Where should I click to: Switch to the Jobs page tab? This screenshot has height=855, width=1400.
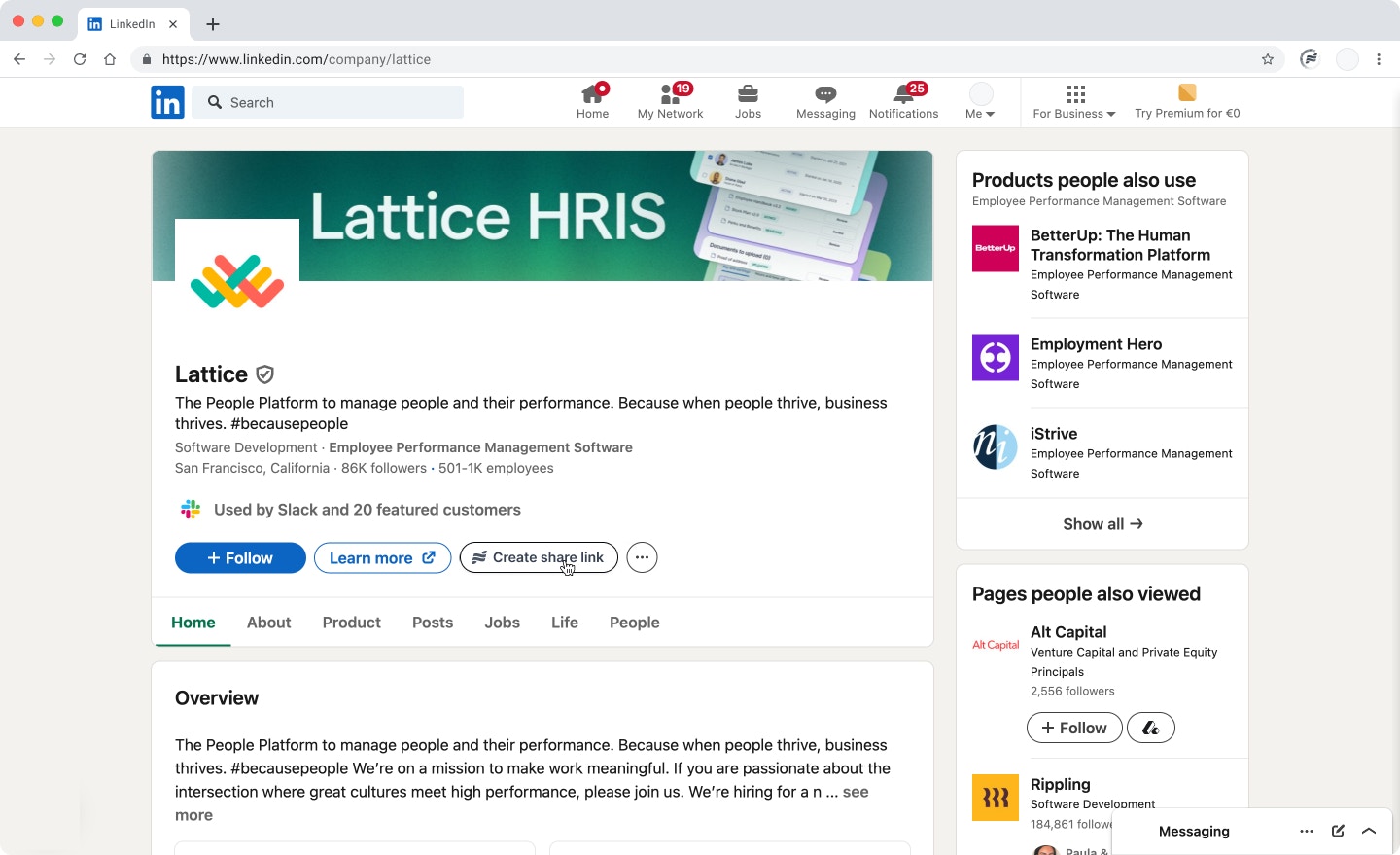503,623
